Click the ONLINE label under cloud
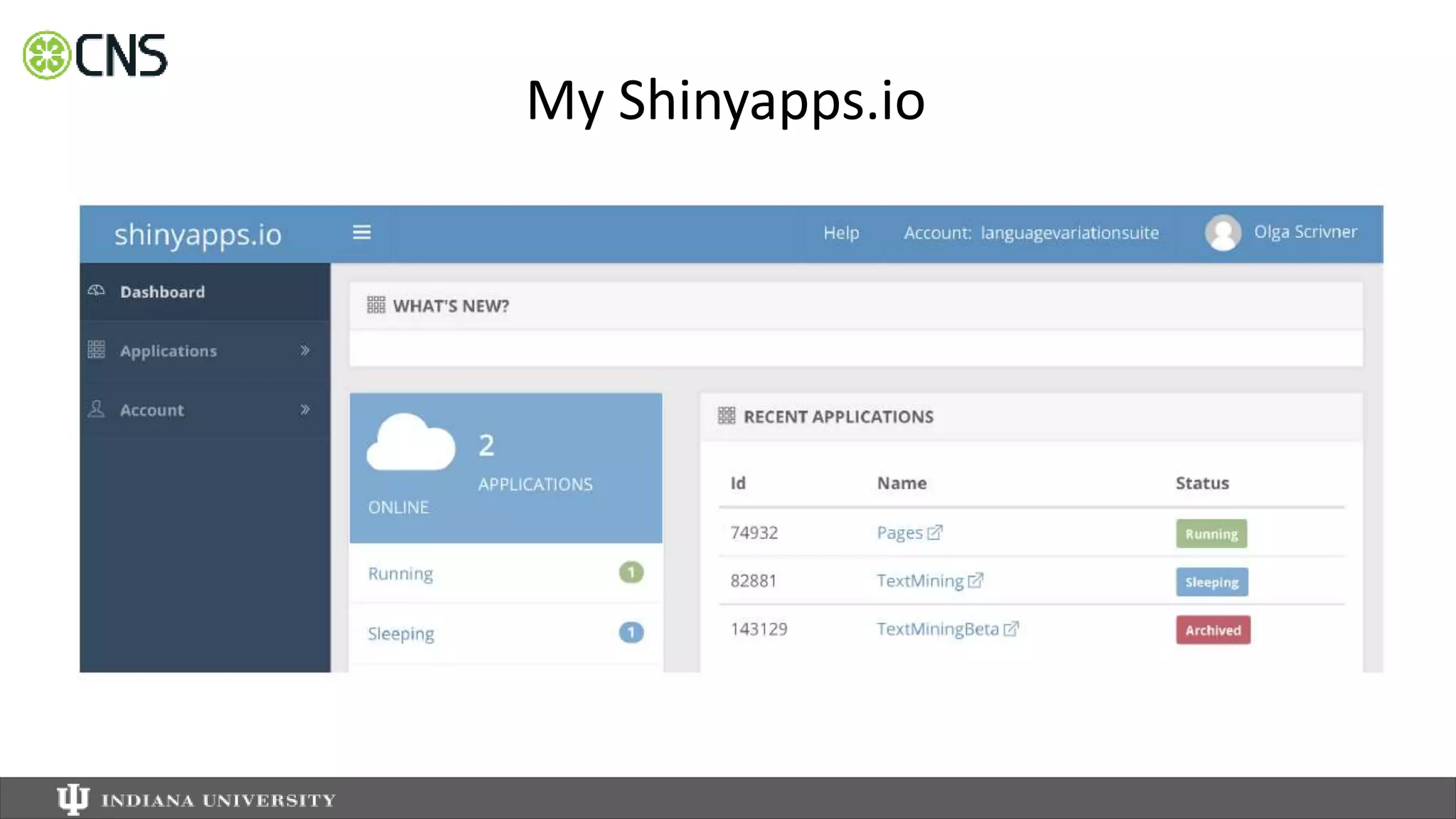Viewport: 1456px width, 819px height. [398, 507]
